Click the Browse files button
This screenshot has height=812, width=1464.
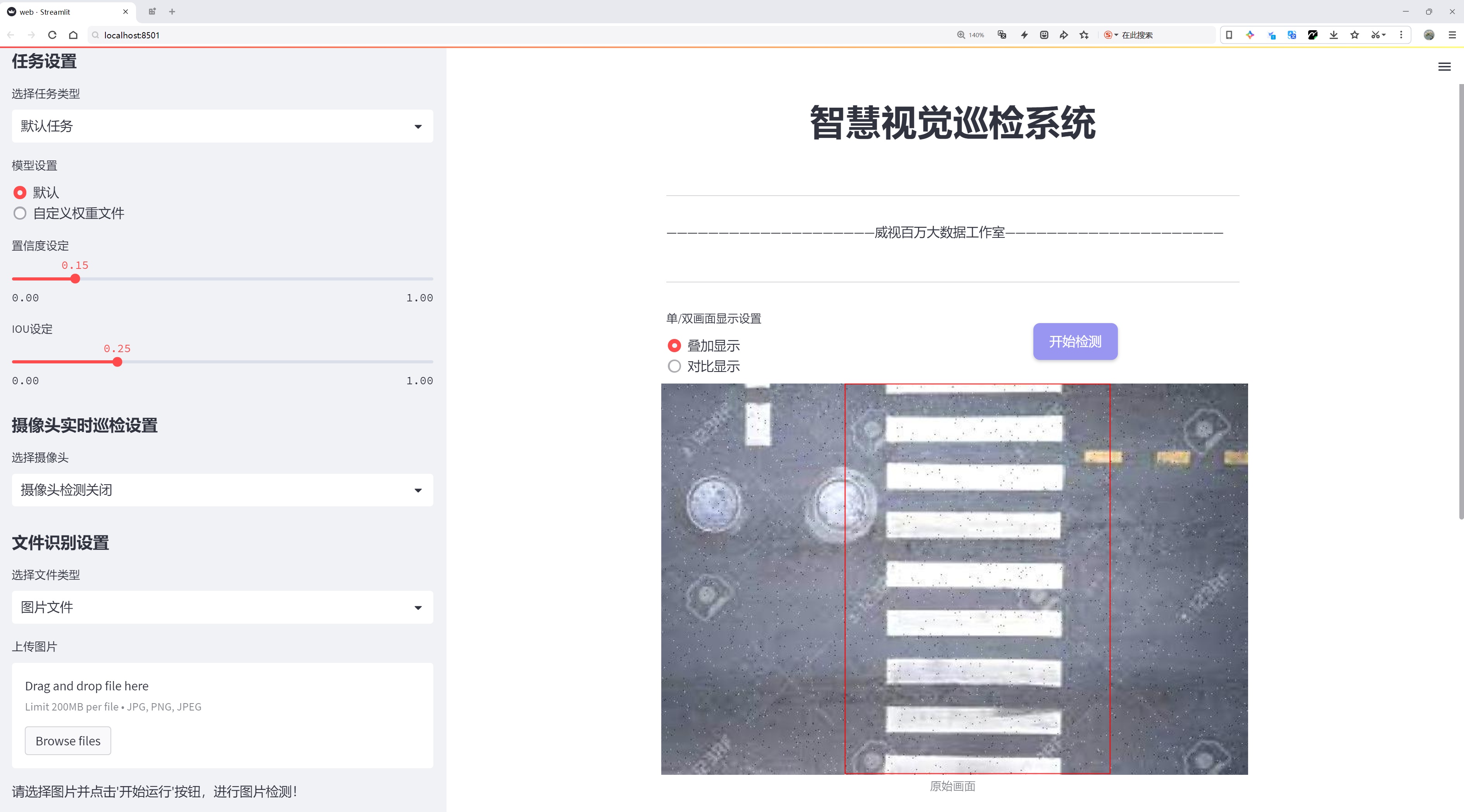click(x=67, y=740)
